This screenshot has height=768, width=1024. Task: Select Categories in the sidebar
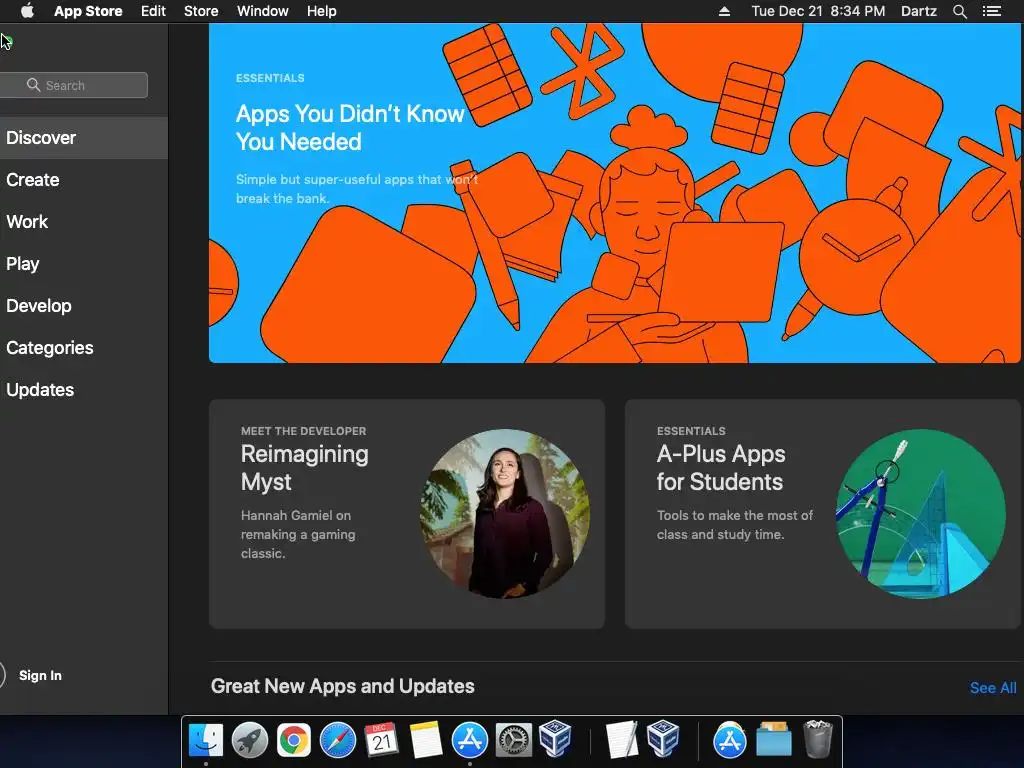pos(84,347)
